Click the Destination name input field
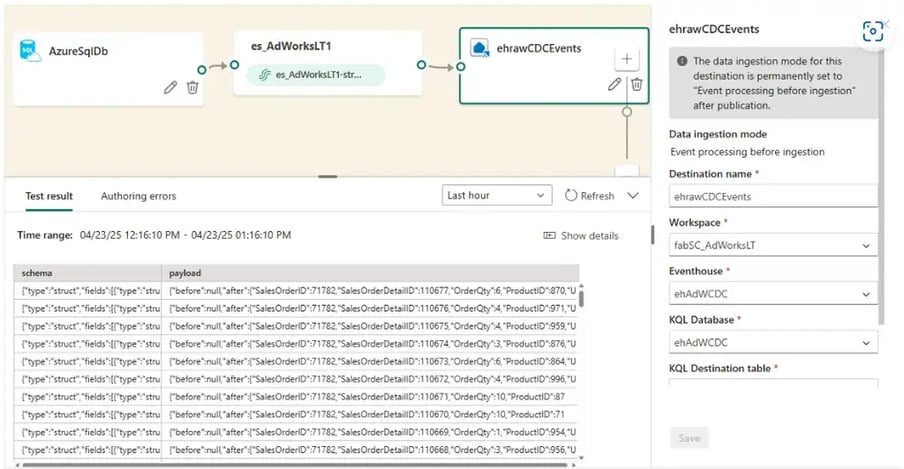The height and width of the screenshot is (469, 904). coord(773,196)
